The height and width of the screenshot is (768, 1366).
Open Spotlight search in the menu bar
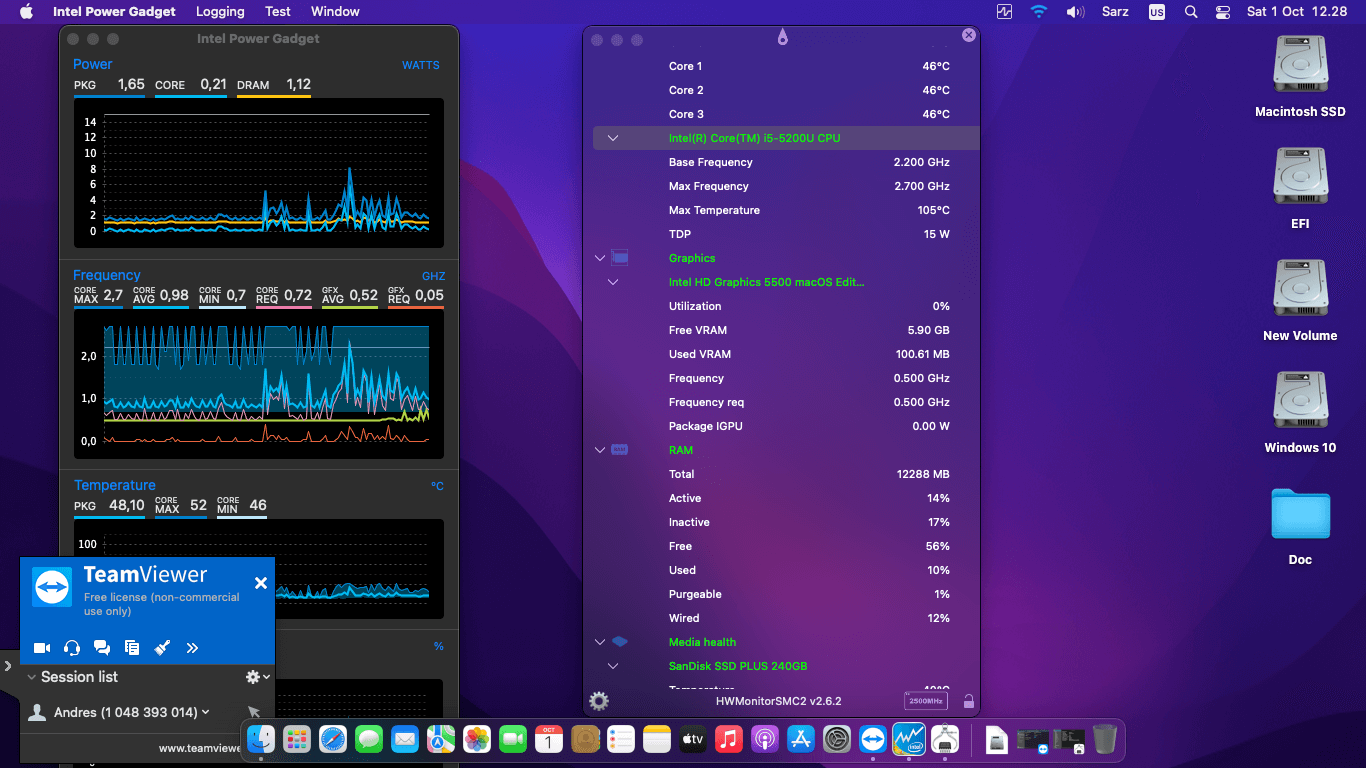click(1190, 12)
